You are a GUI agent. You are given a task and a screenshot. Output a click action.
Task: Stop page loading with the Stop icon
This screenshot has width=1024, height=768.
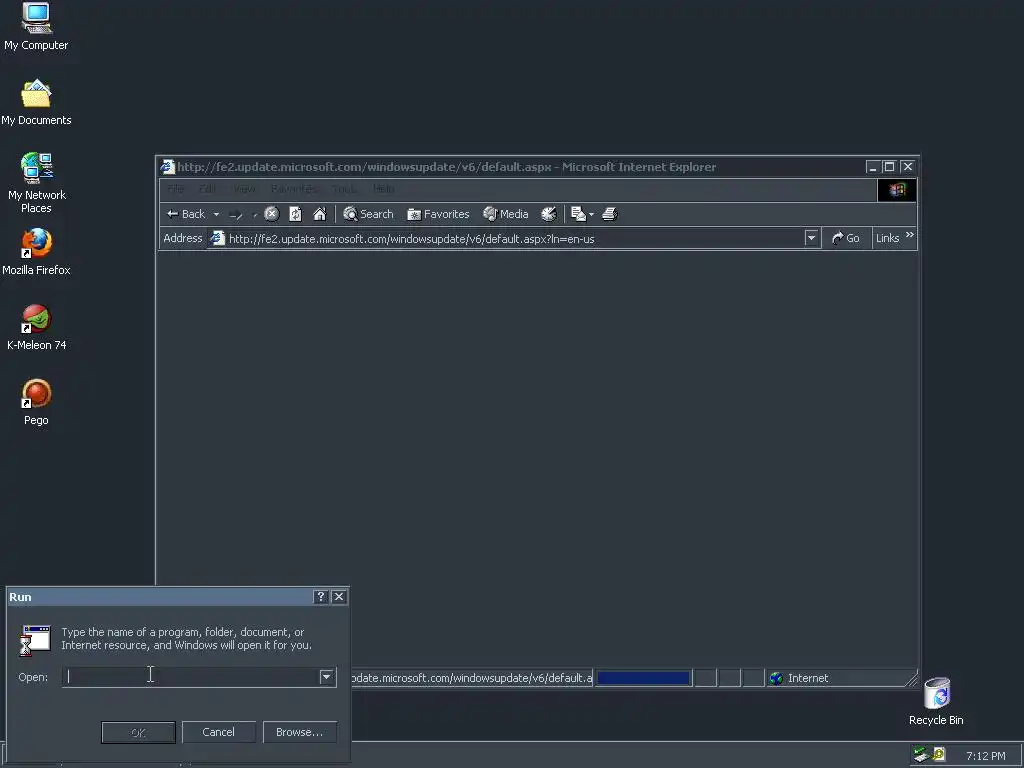point(272,214)
